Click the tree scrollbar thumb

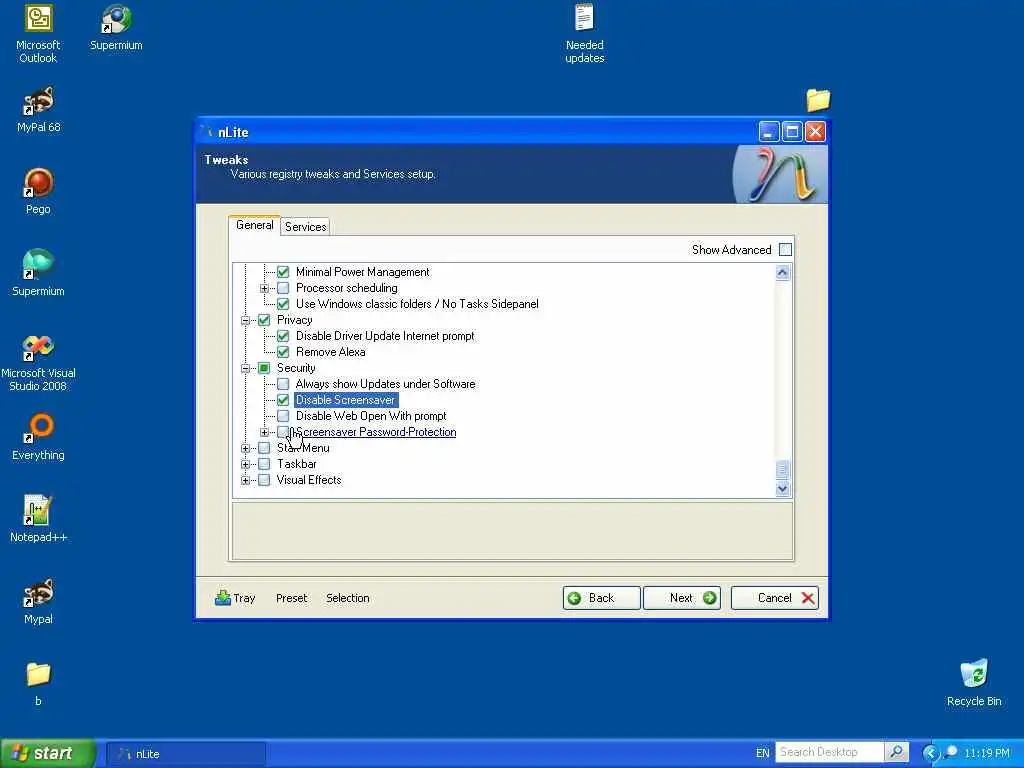(782, 469)
